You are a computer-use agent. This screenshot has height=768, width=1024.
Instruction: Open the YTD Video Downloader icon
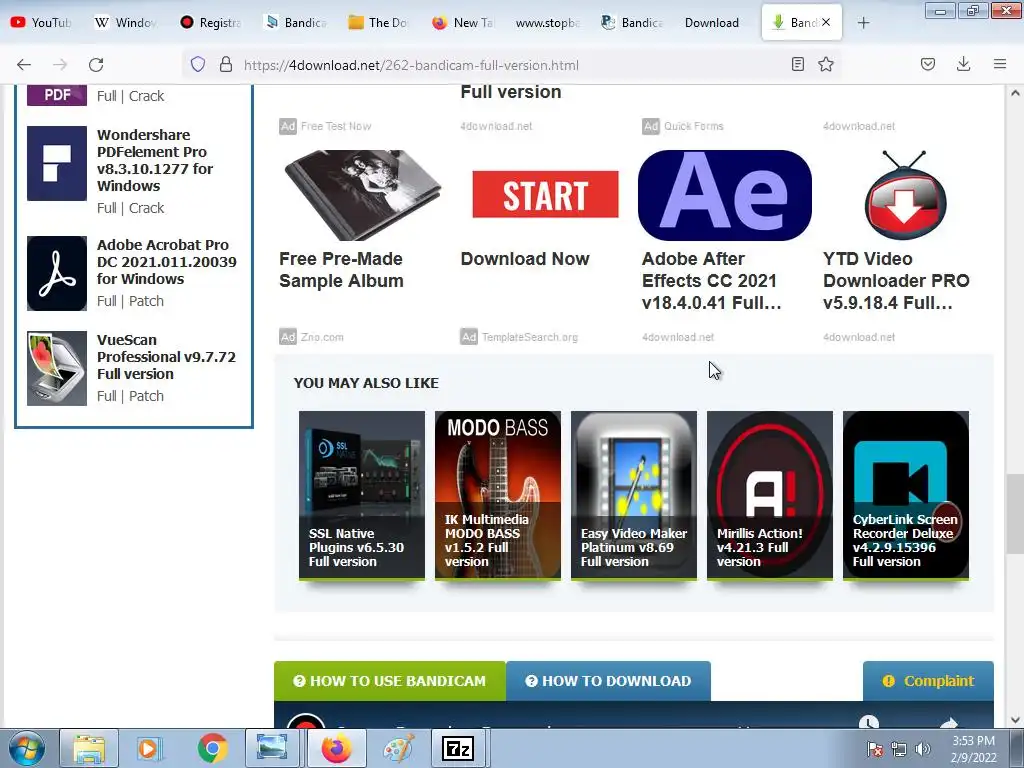905,195
